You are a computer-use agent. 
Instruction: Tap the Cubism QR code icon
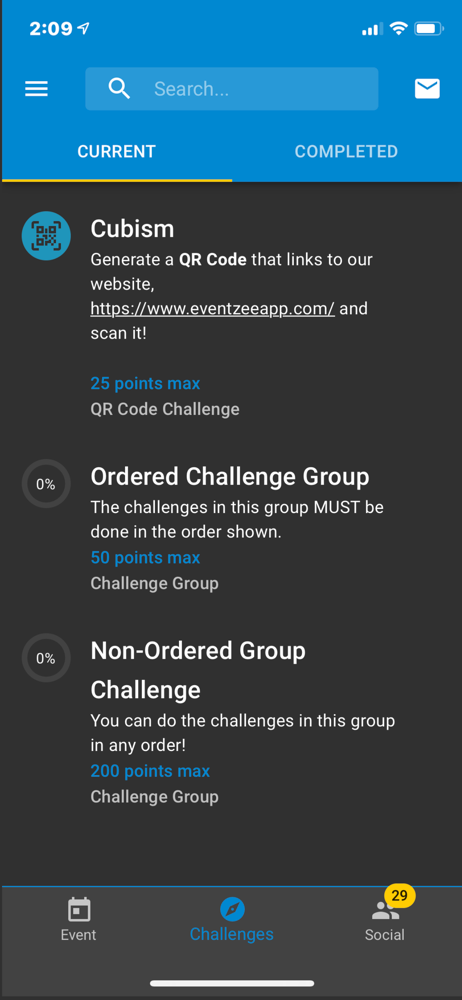[x=46, y=236]
